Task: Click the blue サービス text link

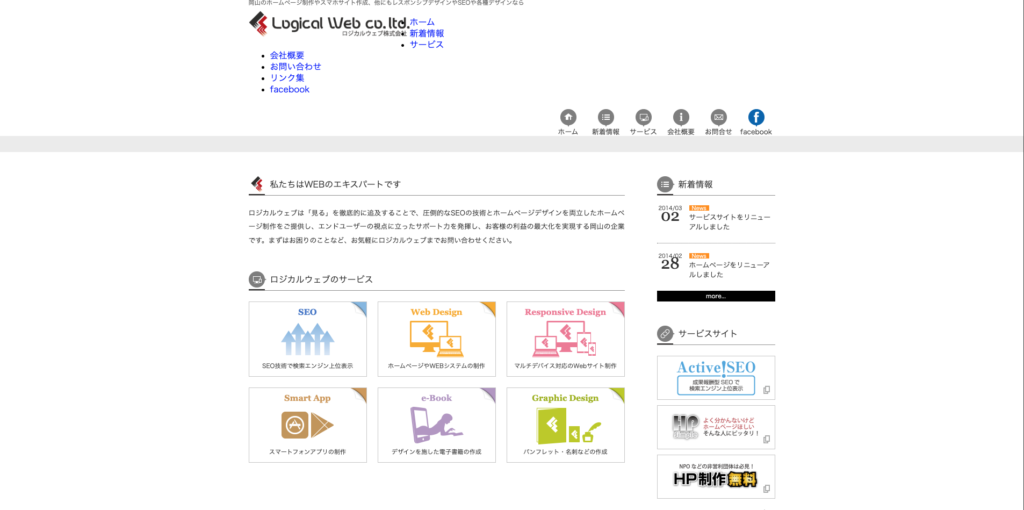Action: tap(426, 44)
